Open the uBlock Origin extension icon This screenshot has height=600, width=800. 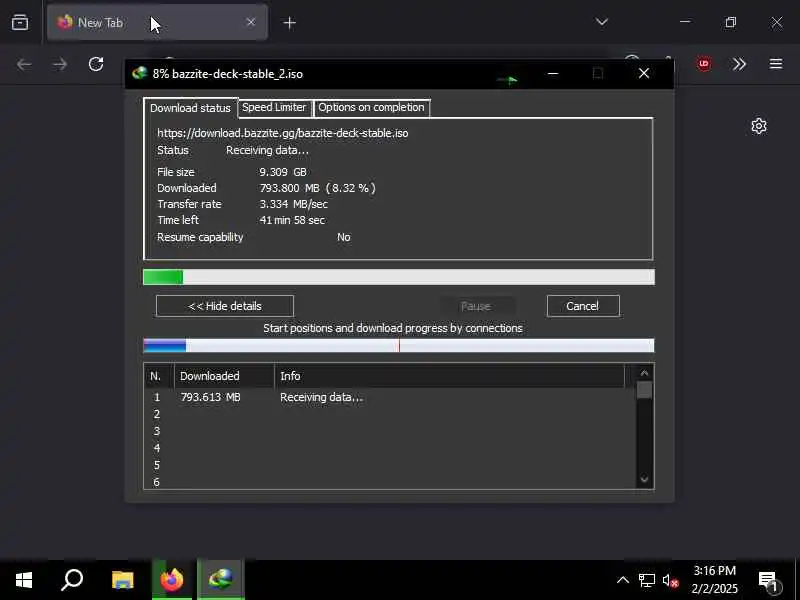(x=704, y=64)
